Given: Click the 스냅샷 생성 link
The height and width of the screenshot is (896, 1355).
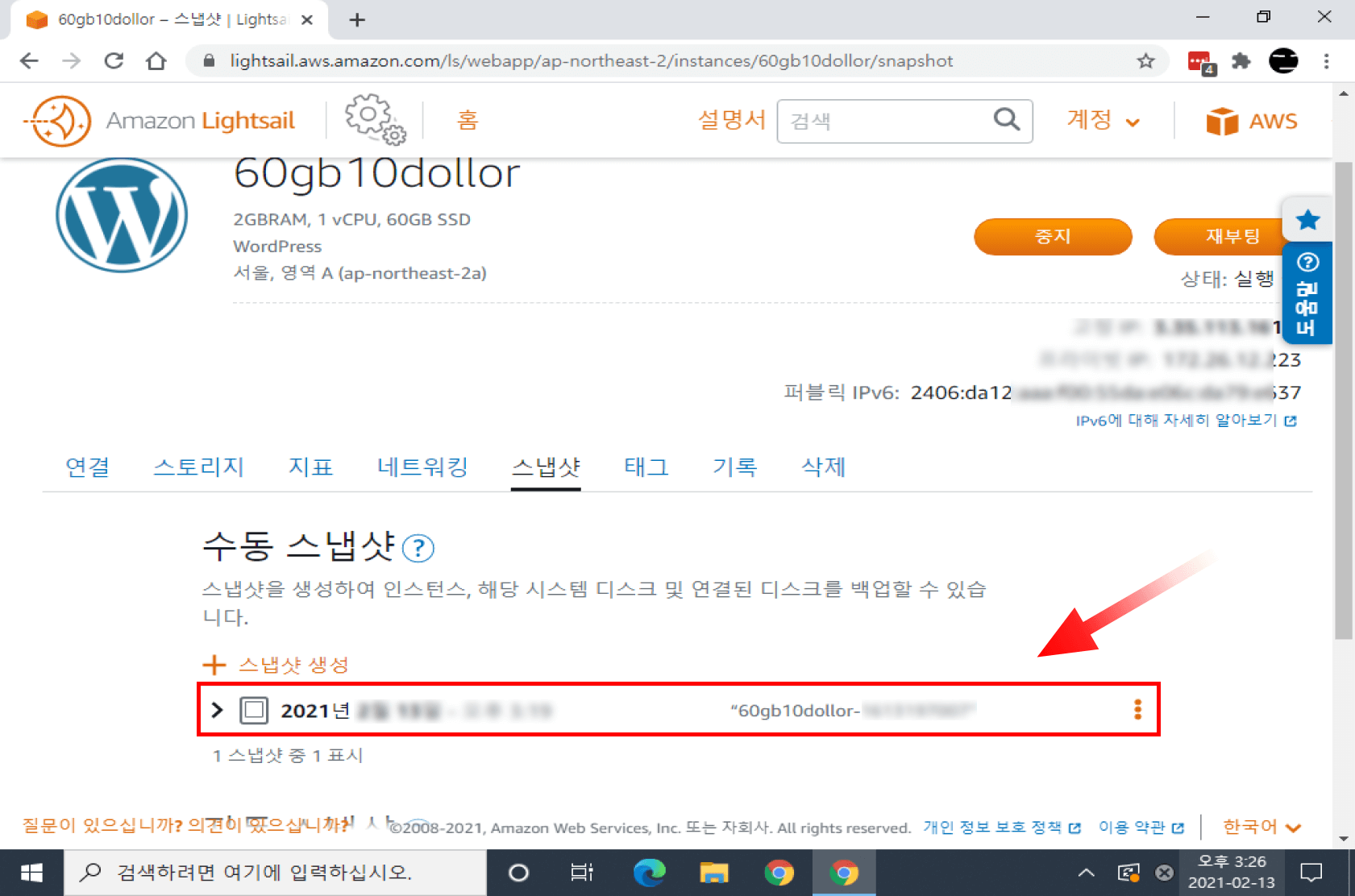Looking at the screenshot, I should (x=293, y=665).
